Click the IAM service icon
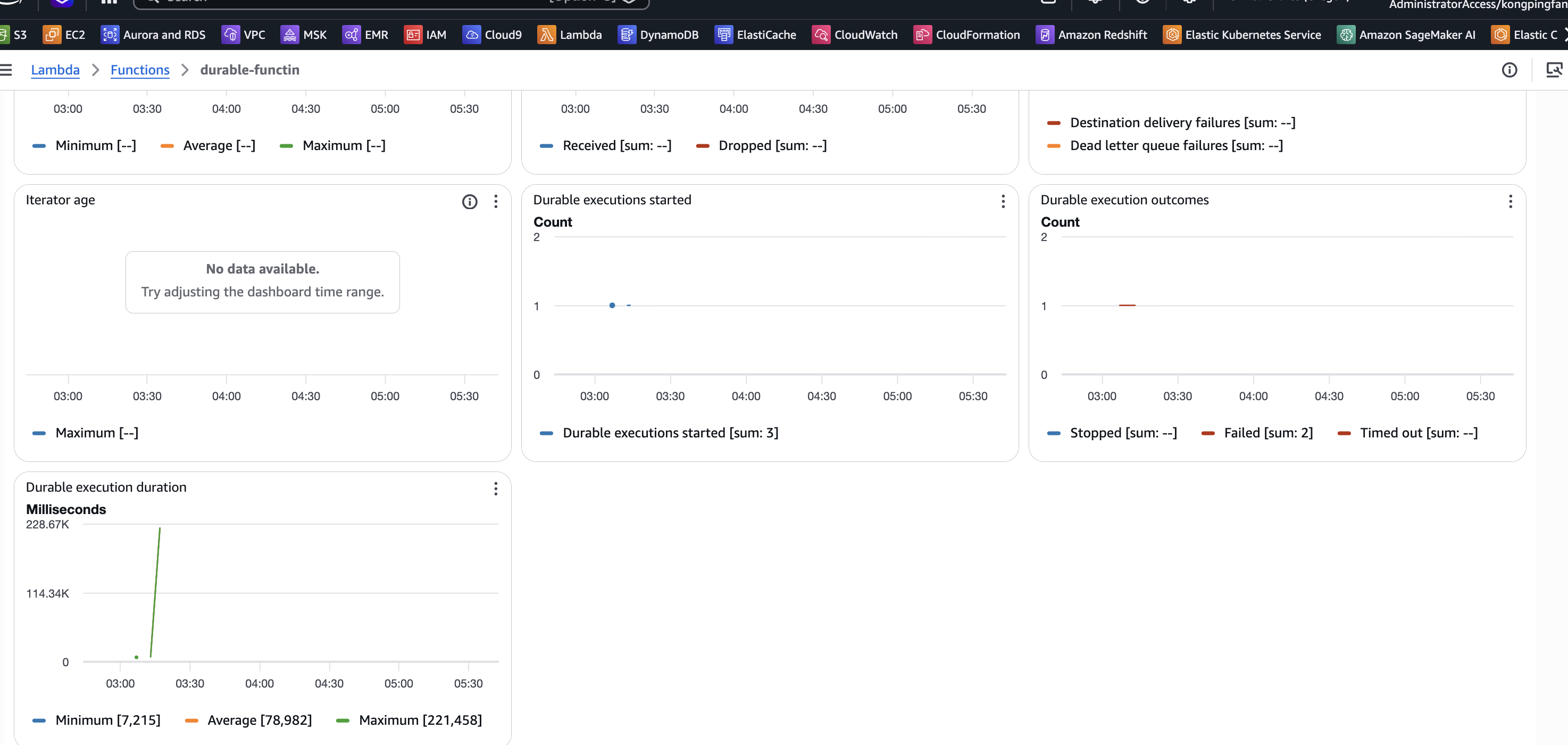 pos(413,35)
